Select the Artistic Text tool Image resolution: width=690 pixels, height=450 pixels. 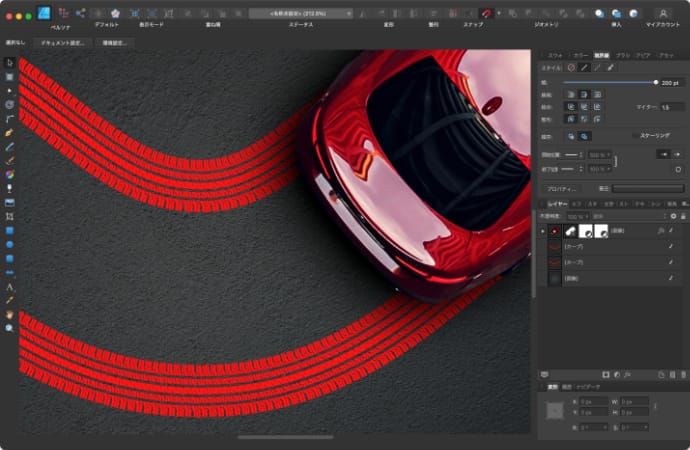point(9,286)
